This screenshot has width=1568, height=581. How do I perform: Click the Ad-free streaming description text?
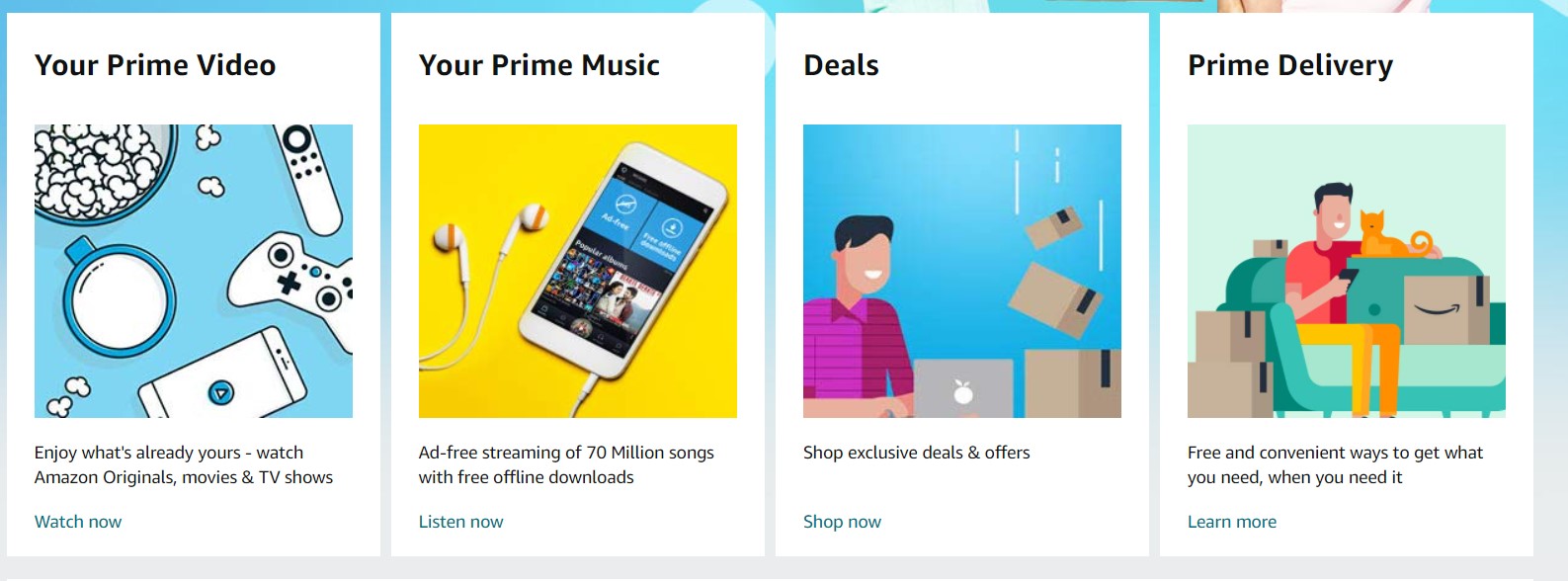pos(566,464)
